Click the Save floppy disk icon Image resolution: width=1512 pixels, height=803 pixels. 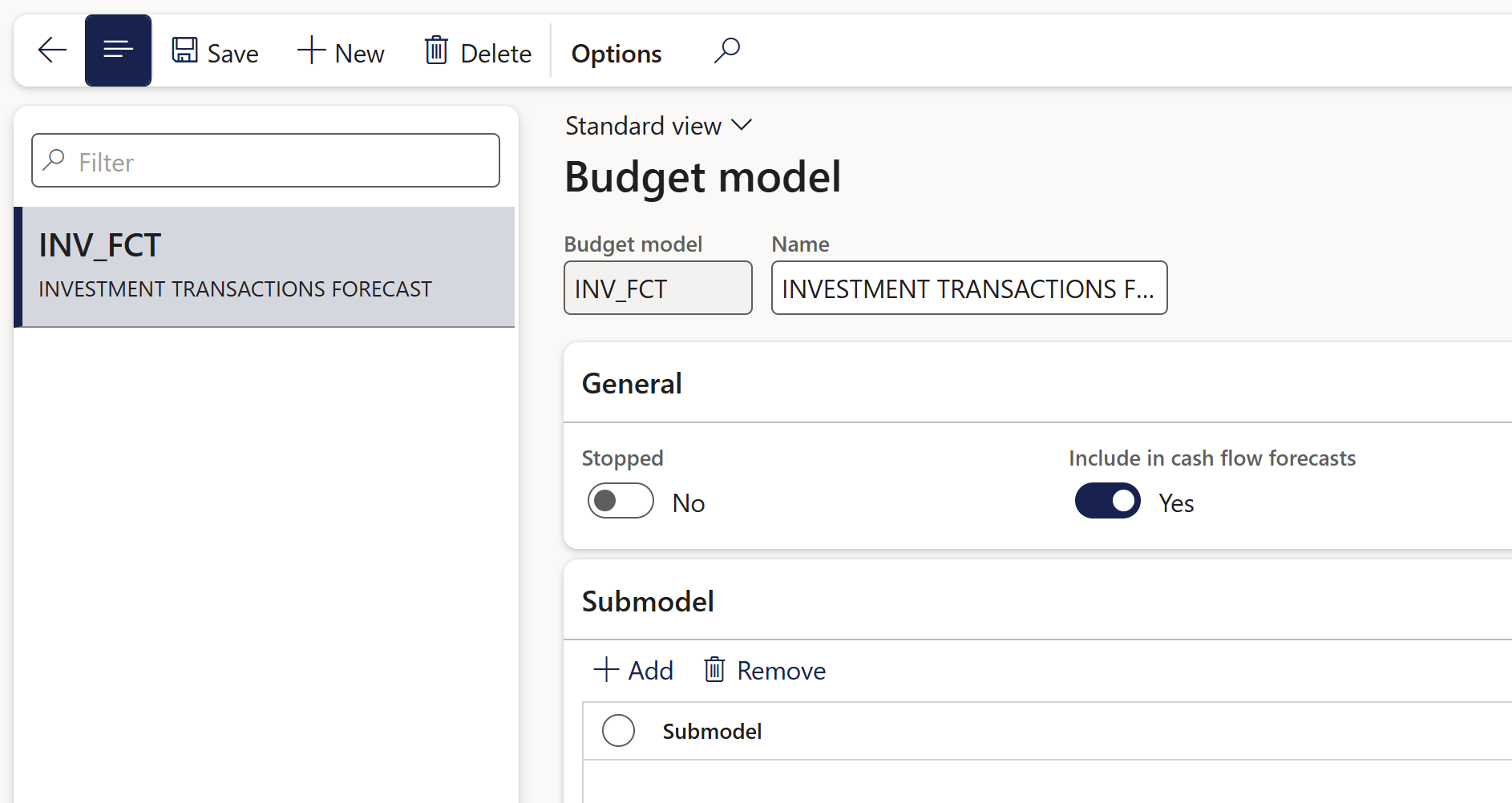click(x=185, y=50)
